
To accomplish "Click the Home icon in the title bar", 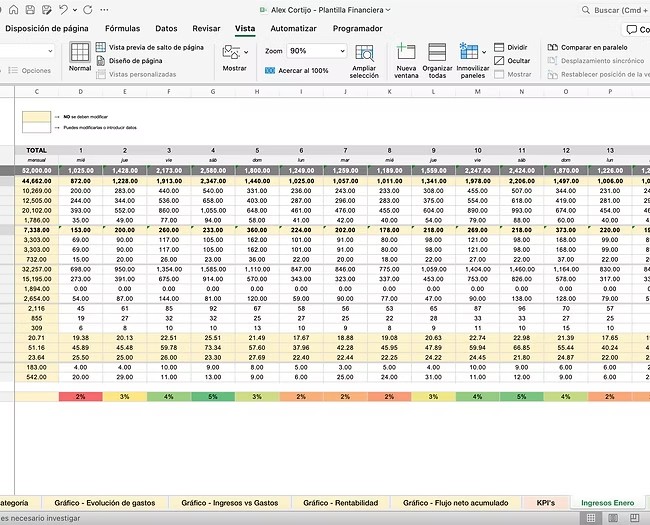I will tap(14, 10).
